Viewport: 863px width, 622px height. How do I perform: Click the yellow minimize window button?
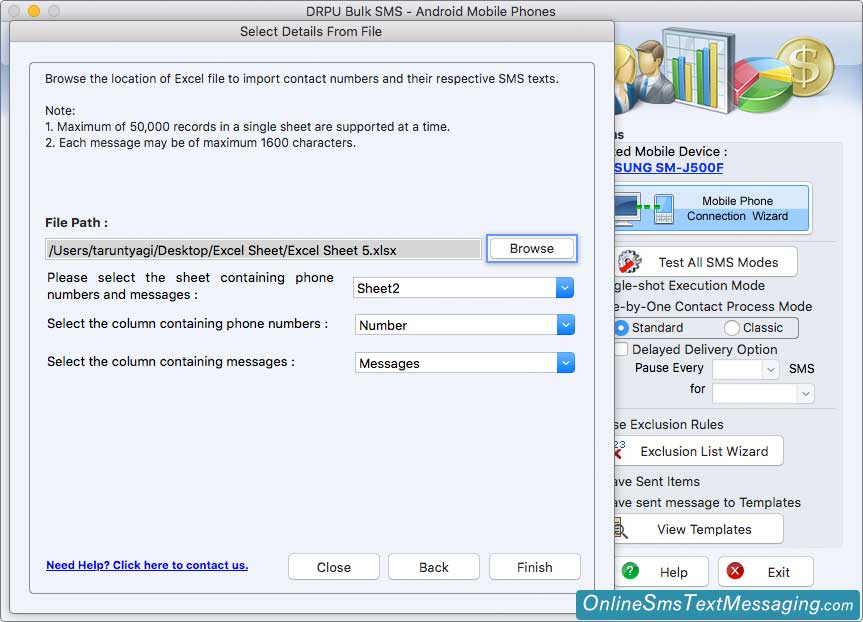coord(34,10)
